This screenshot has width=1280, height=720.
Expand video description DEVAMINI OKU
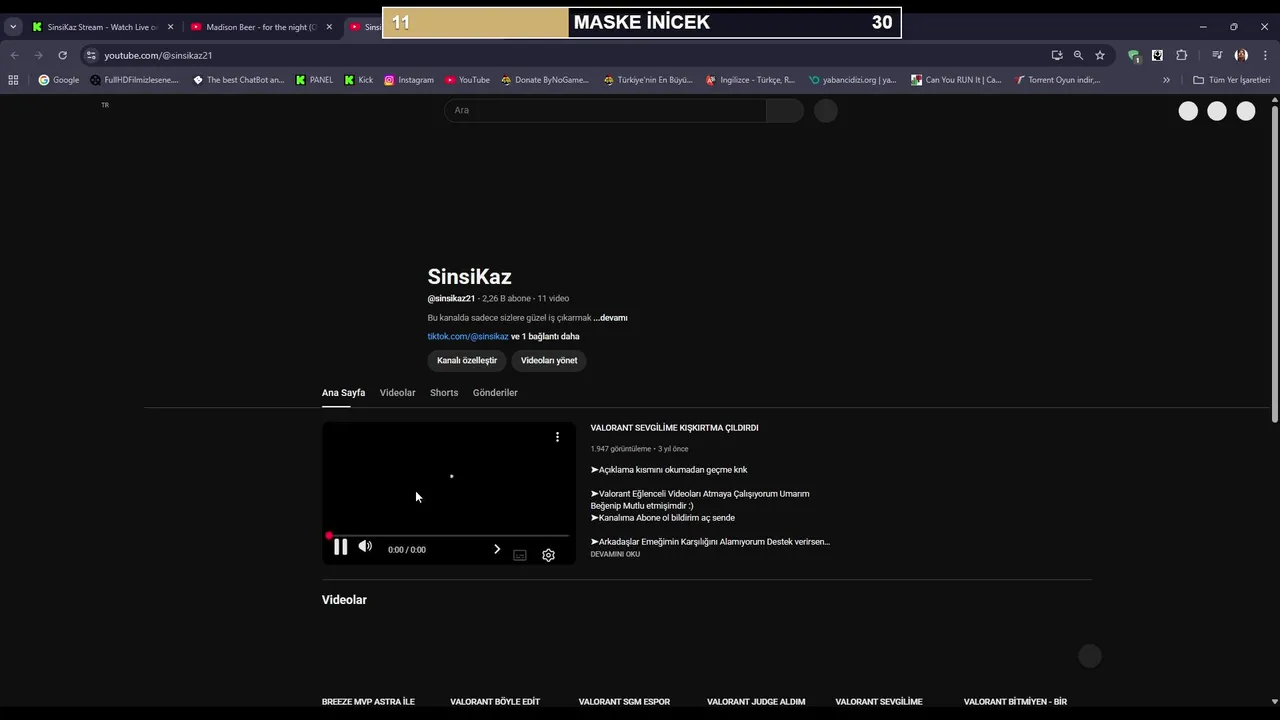tap(615, 554)
